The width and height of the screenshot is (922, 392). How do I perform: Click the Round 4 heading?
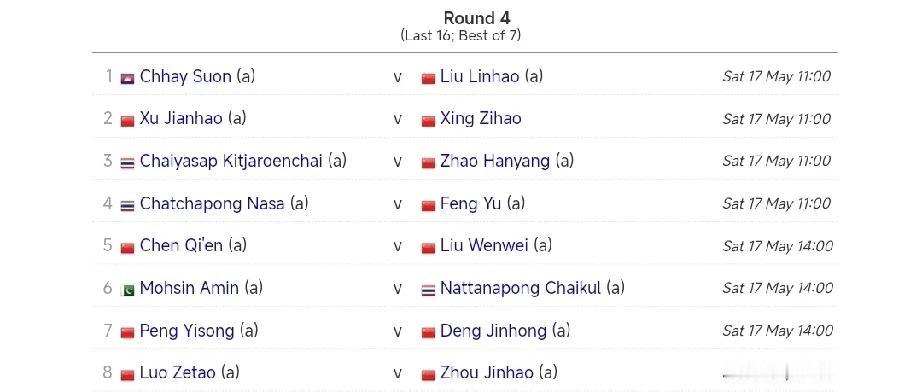pyautogui.click(x=477, y=17)
